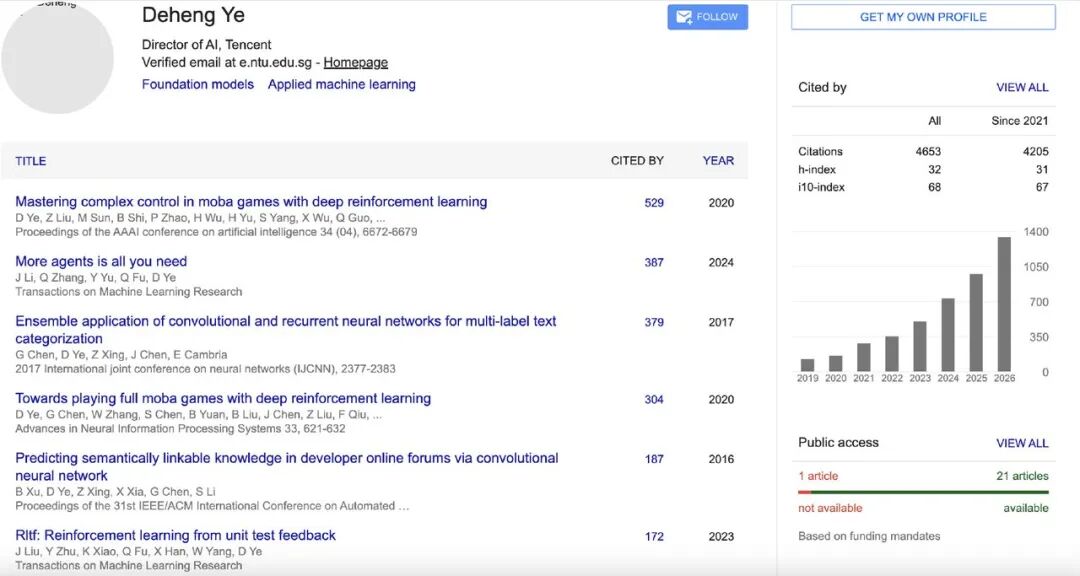Click the 'Director of AI, Tencent' affiliation text

[207, 45]
